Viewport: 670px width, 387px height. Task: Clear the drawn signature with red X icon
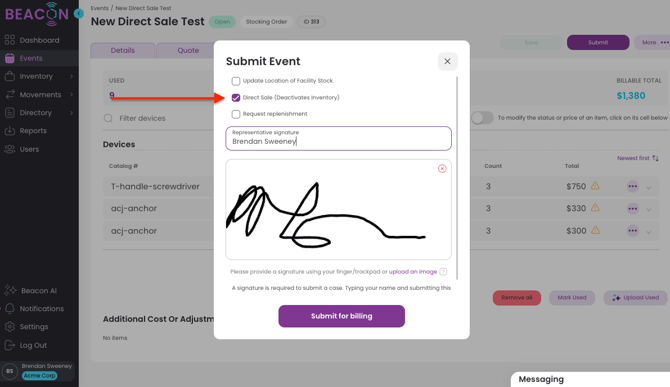(x=442, y=169)
